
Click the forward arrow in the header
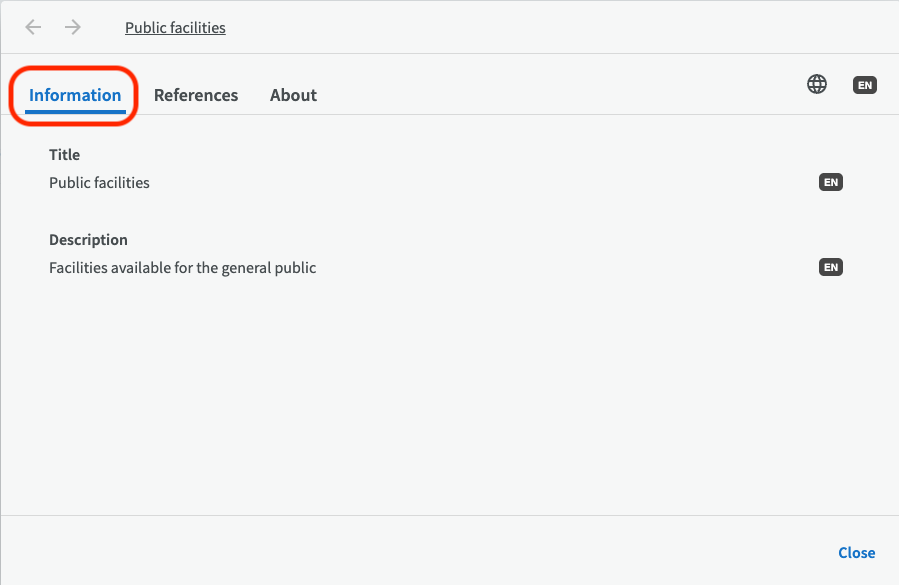(x=73, y=27)
